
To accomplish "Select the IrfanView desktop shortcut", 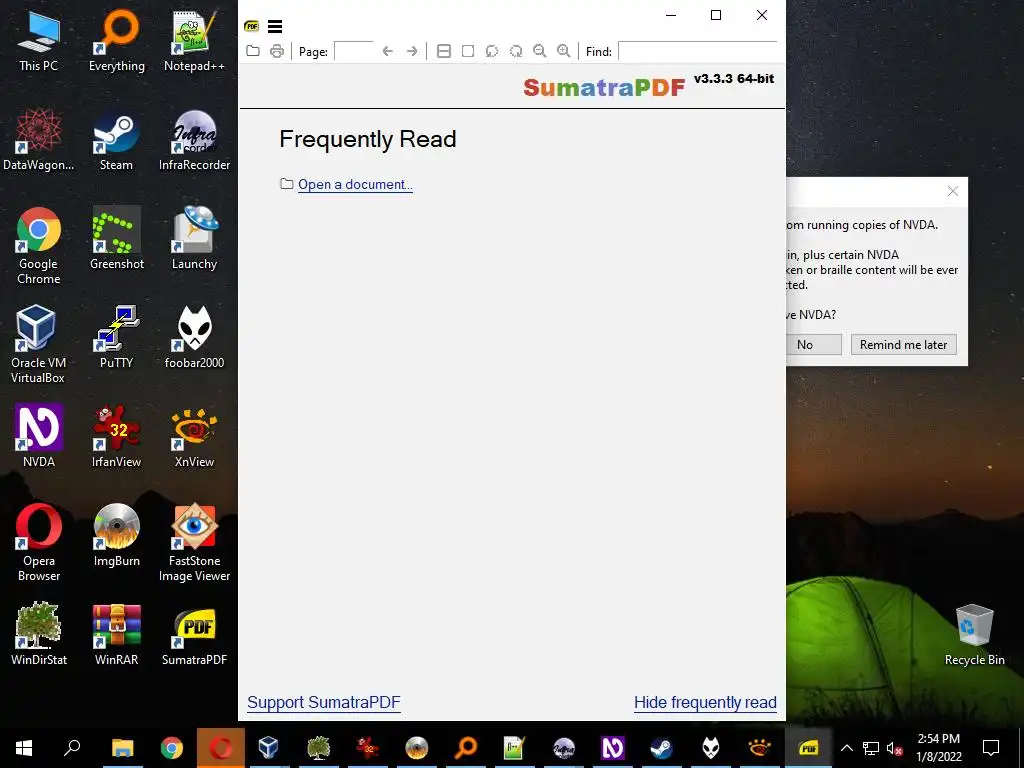I will [116, 436].
